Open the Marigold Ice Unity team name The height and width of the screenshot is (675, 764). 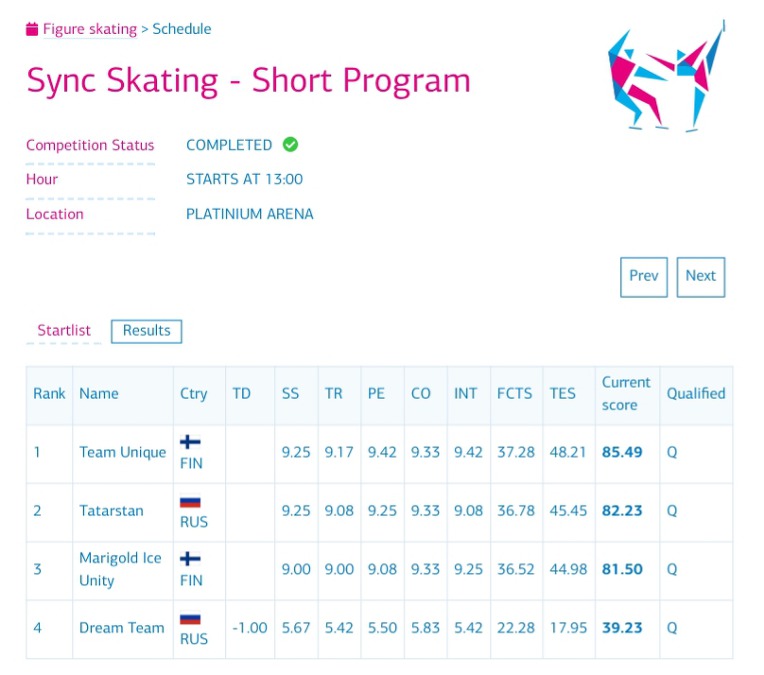[x=120, y=569]
